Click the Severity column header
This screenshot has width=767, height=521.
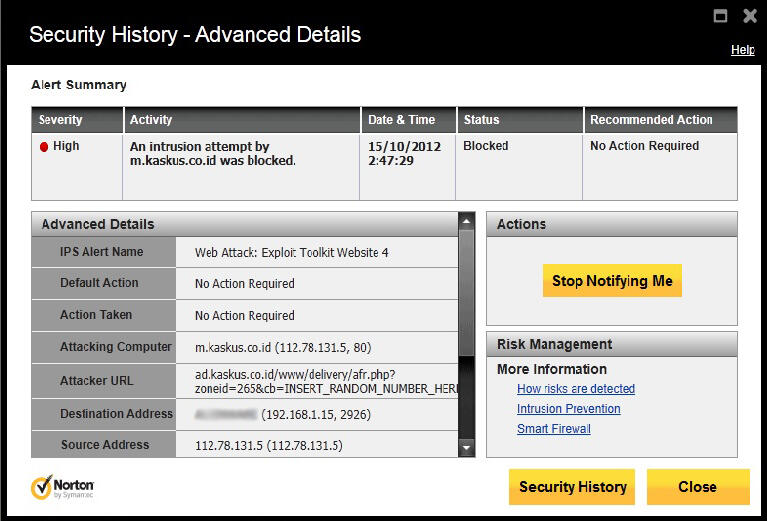point(77,120)
